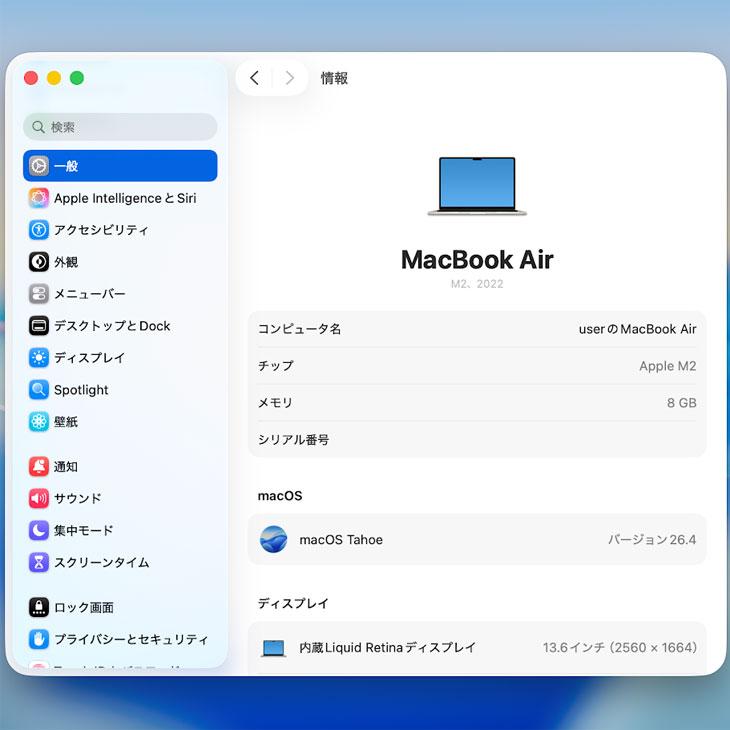
Task: Open 外観 settings pane
Action: (x=120, y=262)
